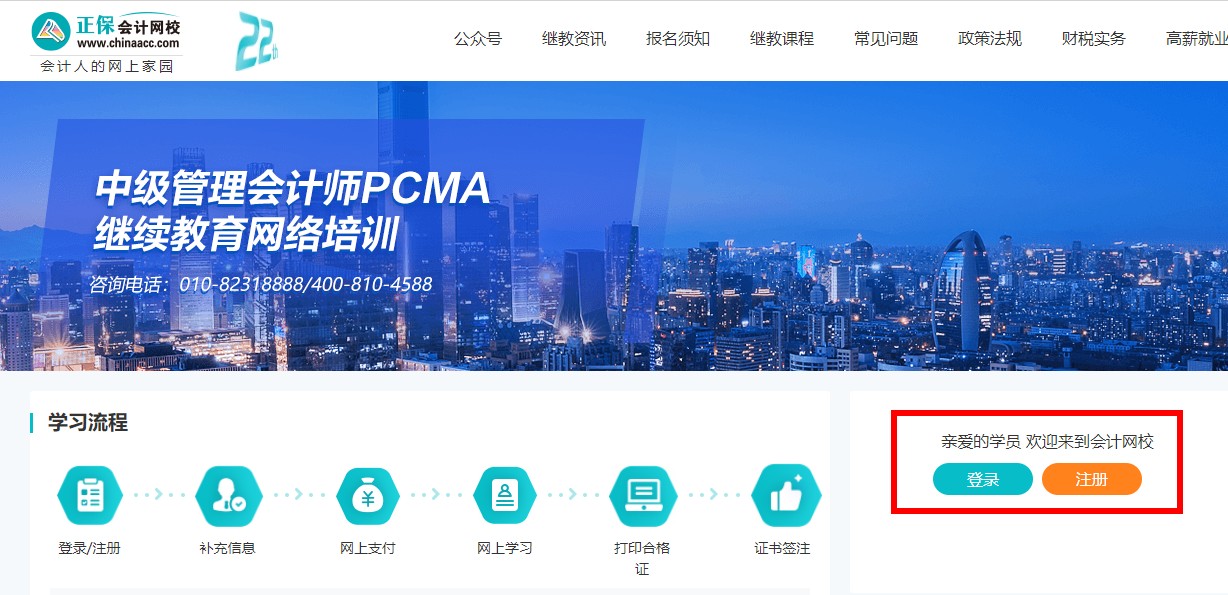
Task: Click the 网上支付 money bag icon
Action: point(367,494)
